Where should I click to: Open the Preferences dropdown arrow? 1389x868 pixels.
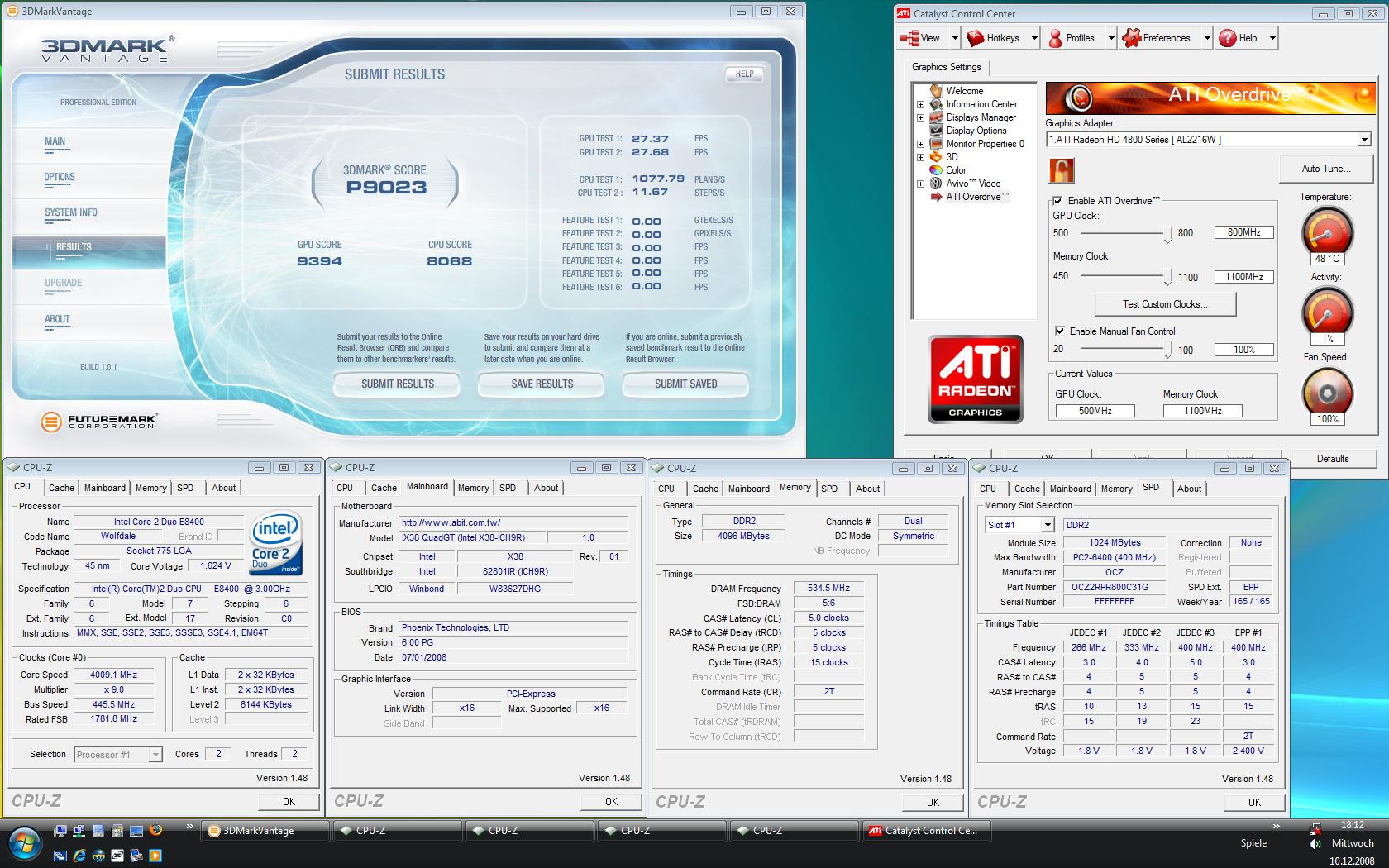point(1206,38)
